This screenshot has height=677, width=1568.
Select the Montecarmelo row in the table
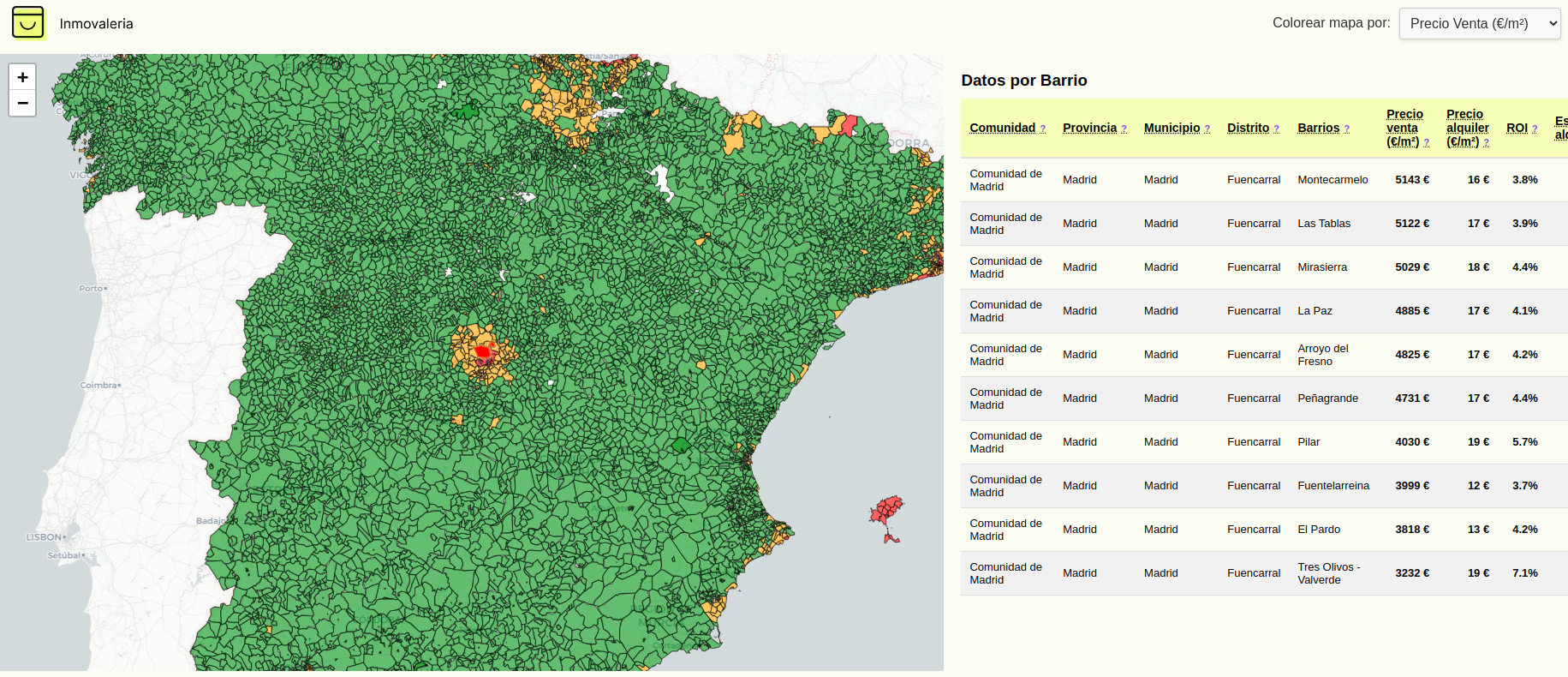point(1333,180)
